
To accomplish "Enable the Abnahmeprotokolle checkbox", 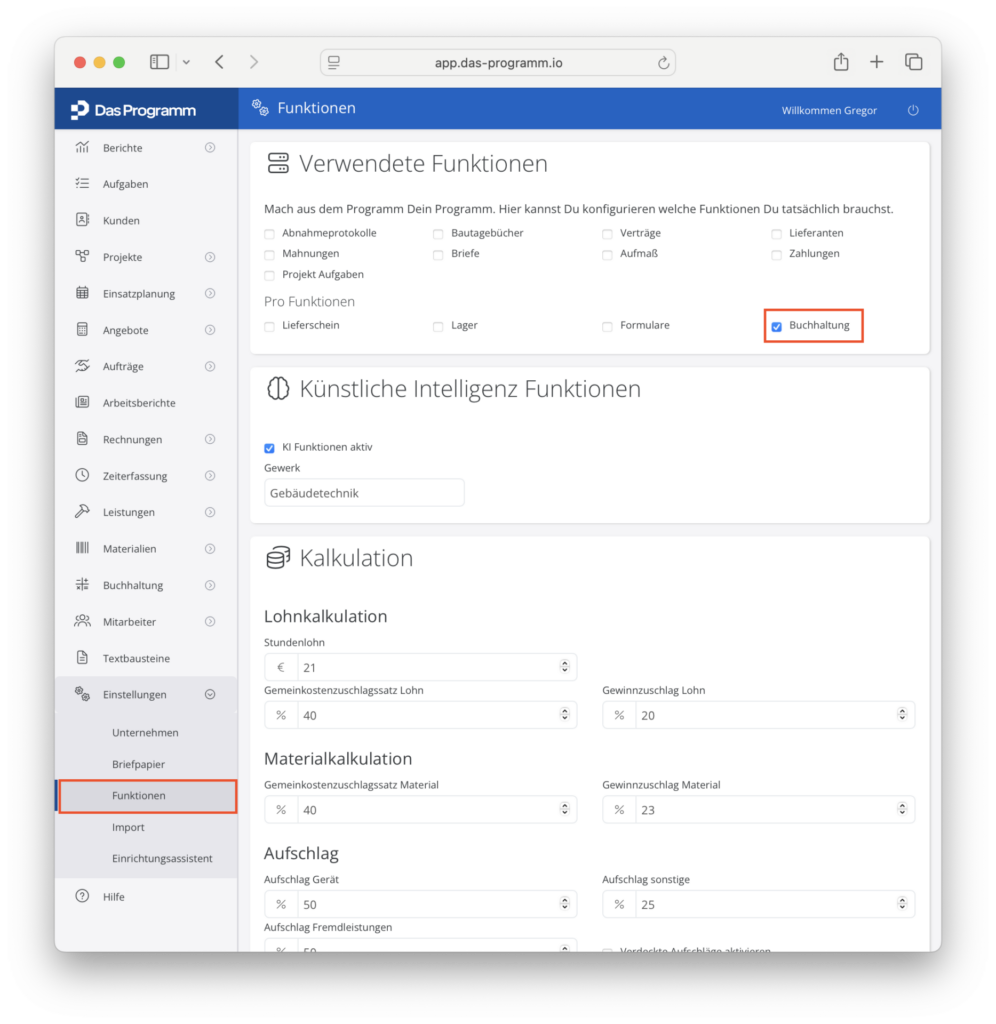I will (269, 234).
